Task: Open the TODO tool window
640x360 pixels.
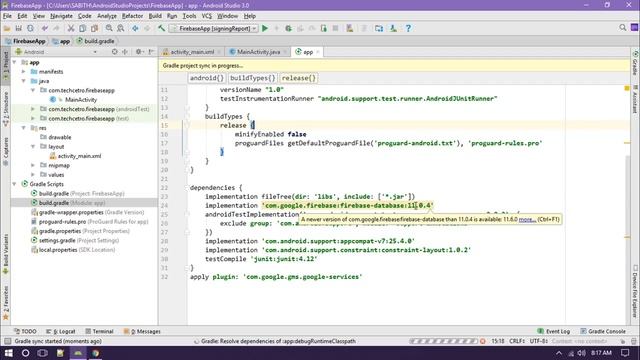Action: click(x=25, y=331)
